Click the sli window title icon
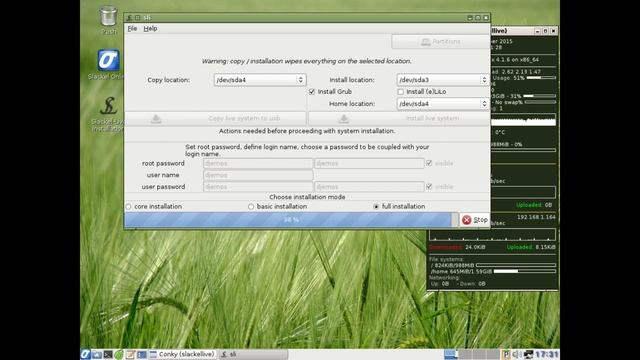This screenshot has height=360, width=640. point(129,18)
